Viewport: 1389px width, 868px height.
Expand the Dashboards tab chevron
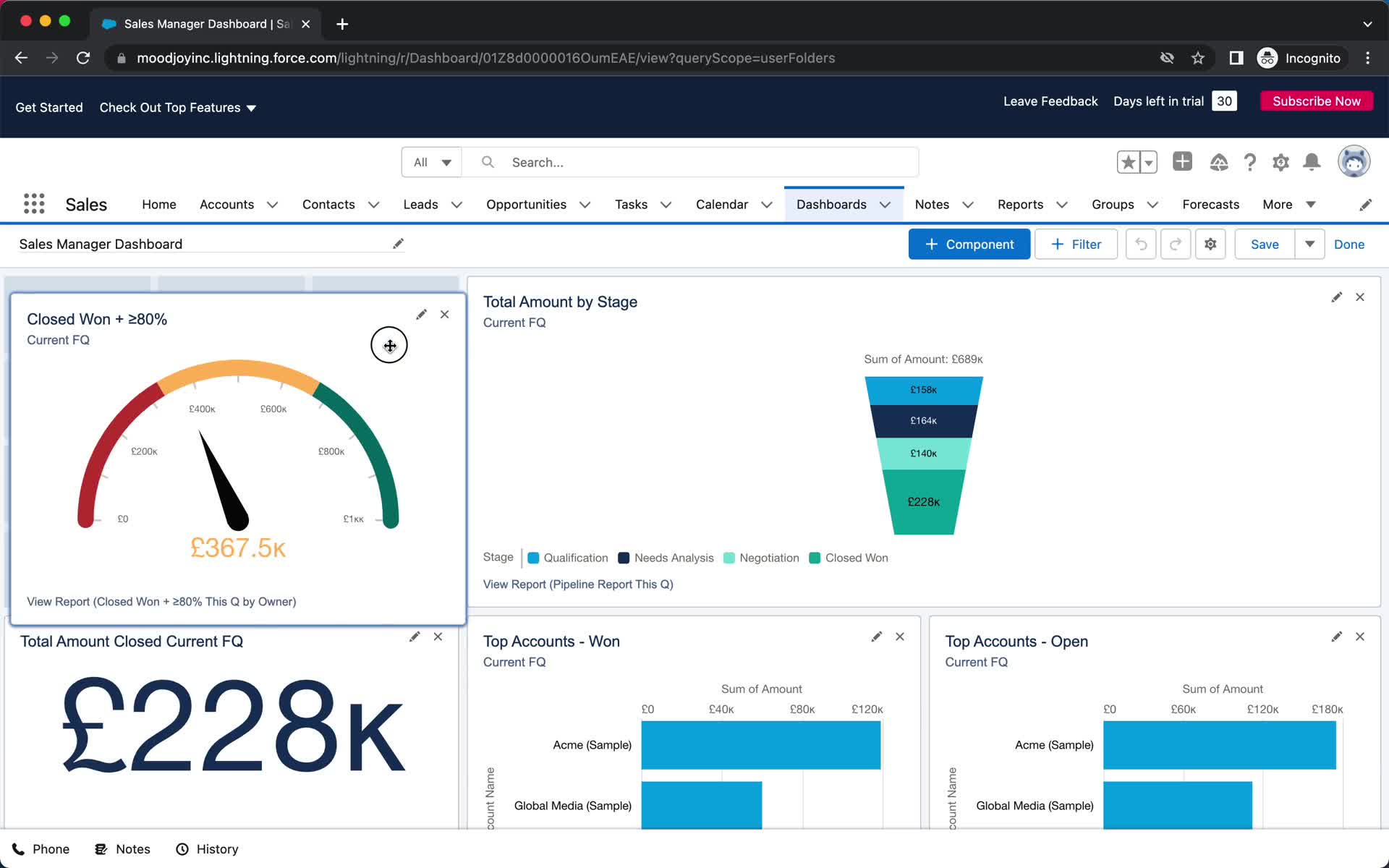tap(885, 205)
